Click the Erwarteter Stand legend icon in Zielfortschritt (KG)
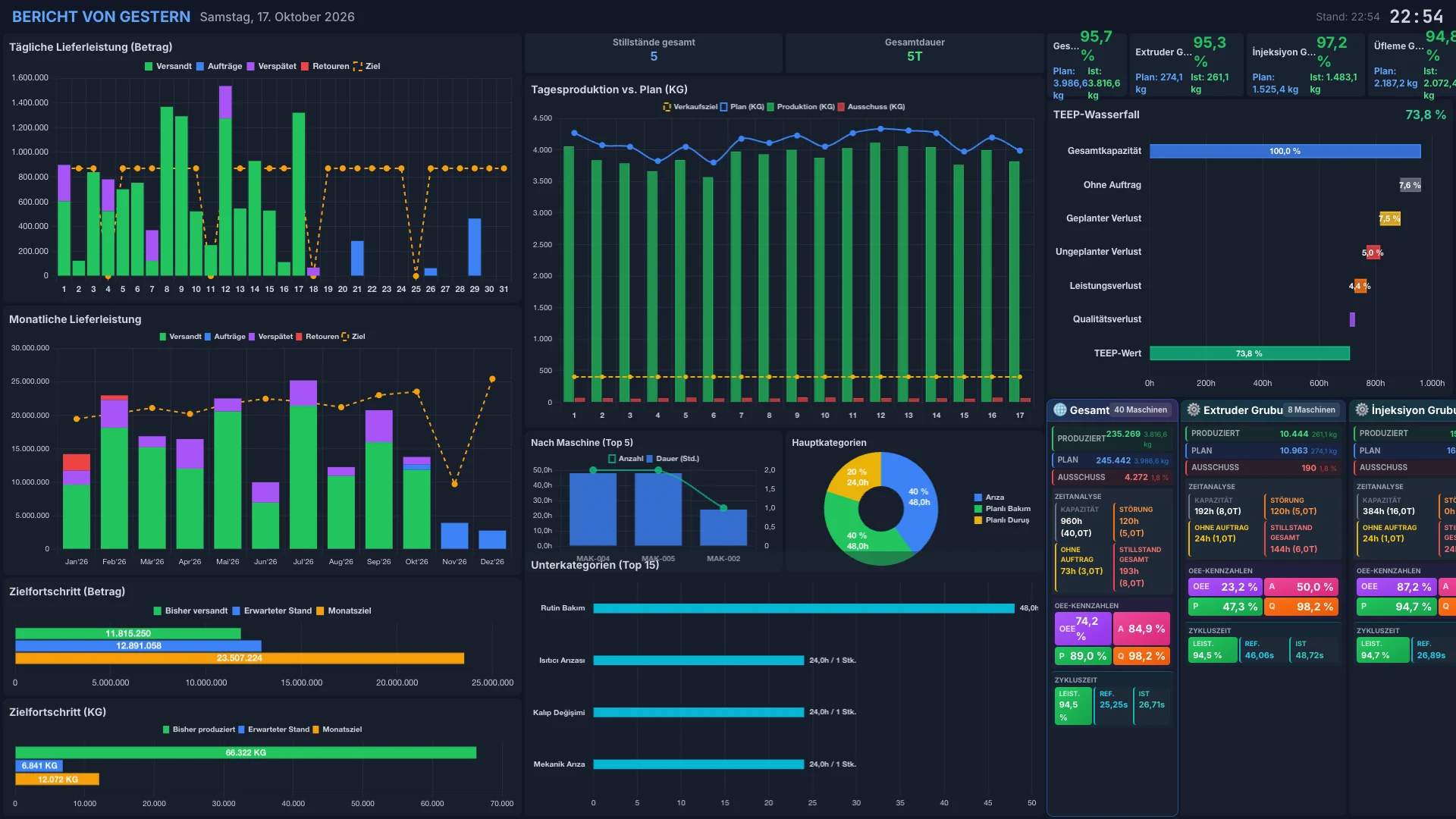1456x819 pixels. pyautogui.click(x=241, y=730)
